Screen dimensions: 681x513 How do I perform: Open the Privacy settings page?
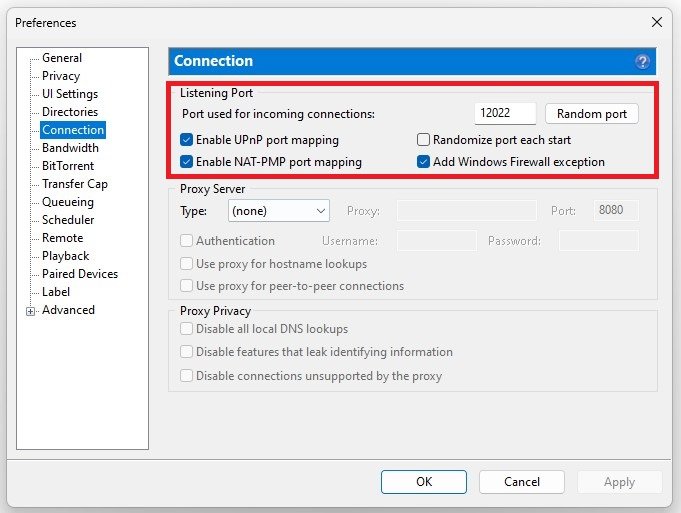coord(61,76)
